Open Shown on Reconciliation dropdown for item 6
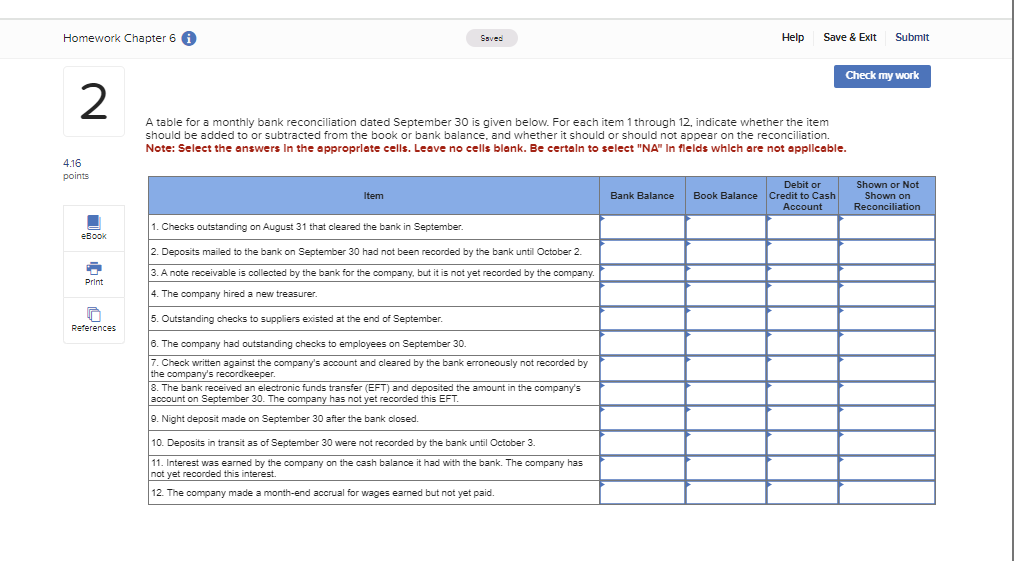Screen dimensions: 1014x561 click(887, 343)
